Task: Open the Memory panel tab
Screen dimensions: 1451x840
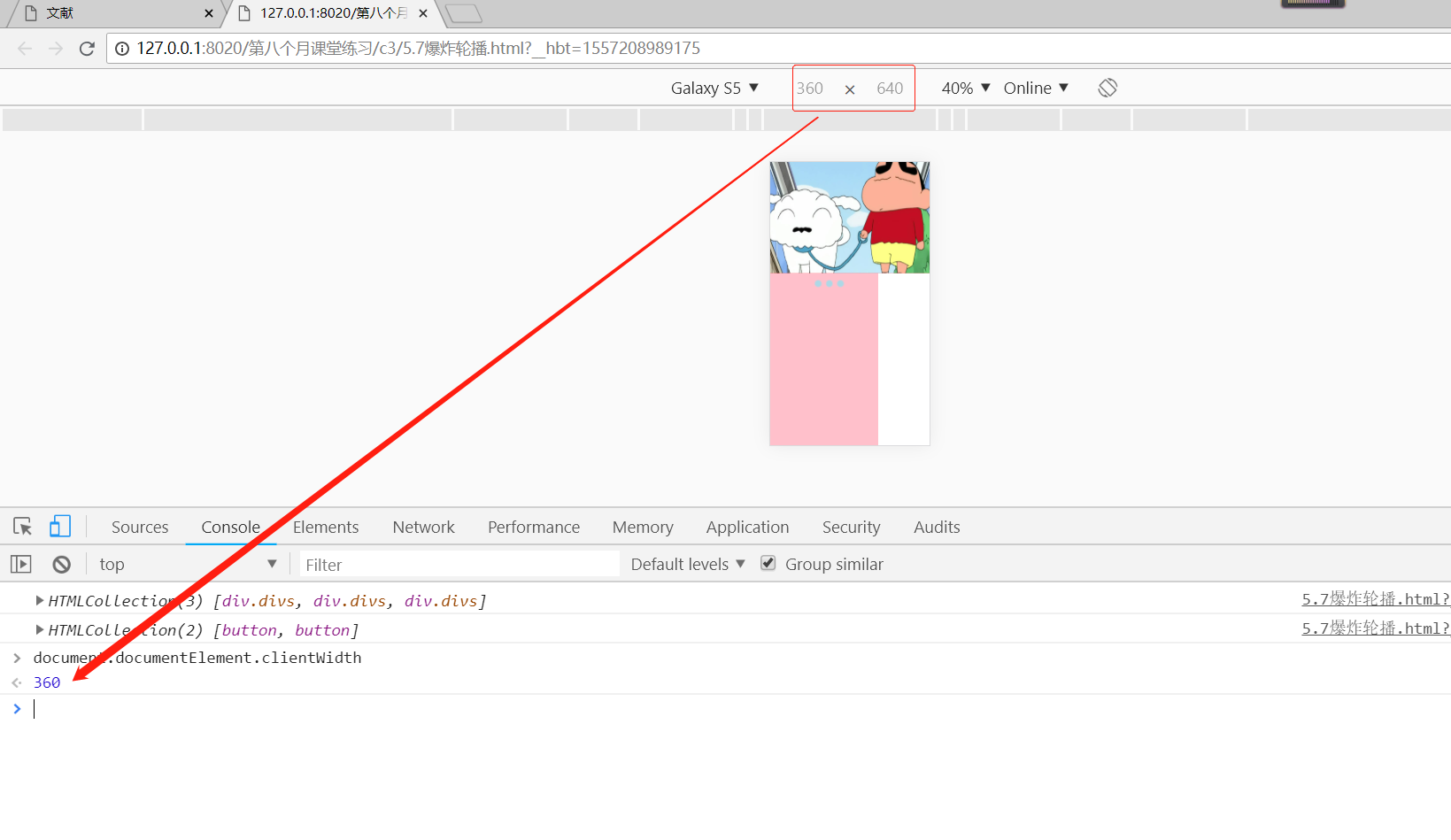Action: (x=643, y=527)
